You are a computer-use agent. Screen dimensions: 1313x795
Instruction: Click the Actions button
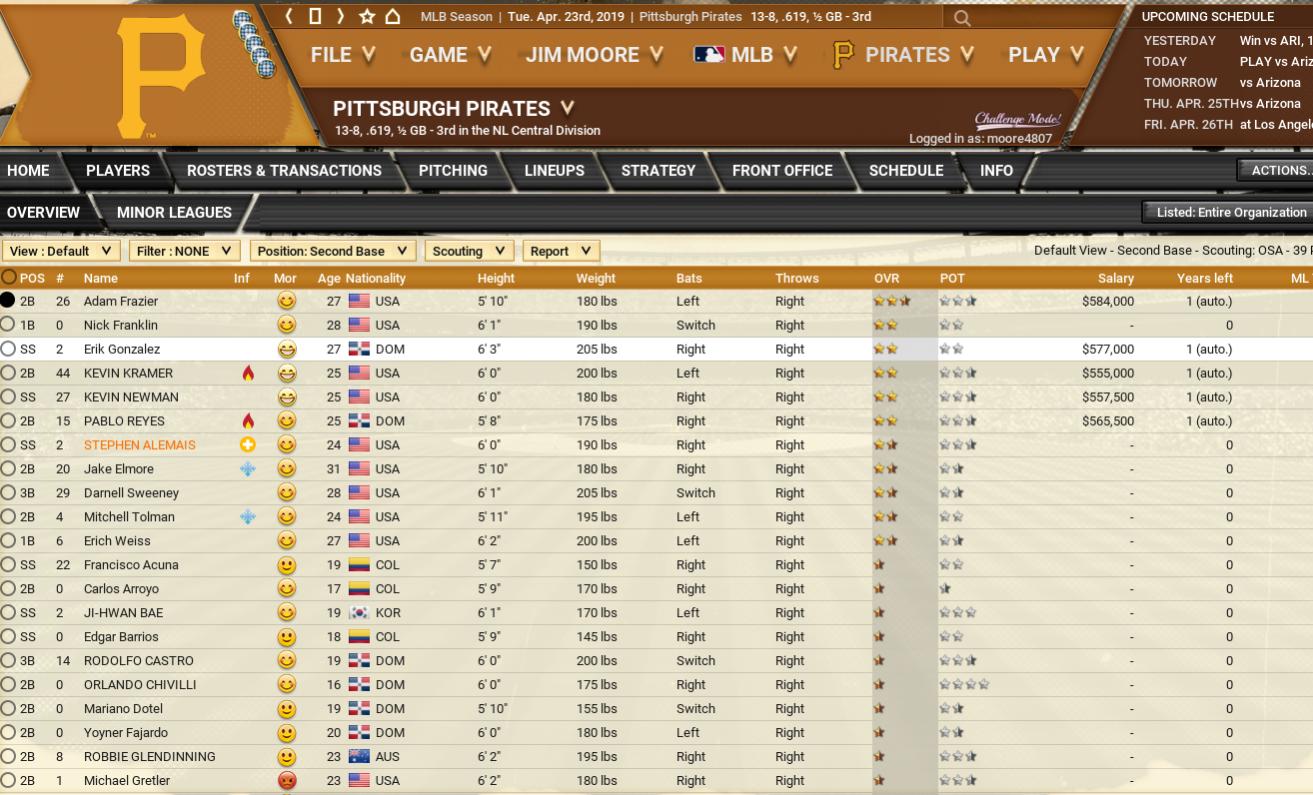(x=1277, y=170)
